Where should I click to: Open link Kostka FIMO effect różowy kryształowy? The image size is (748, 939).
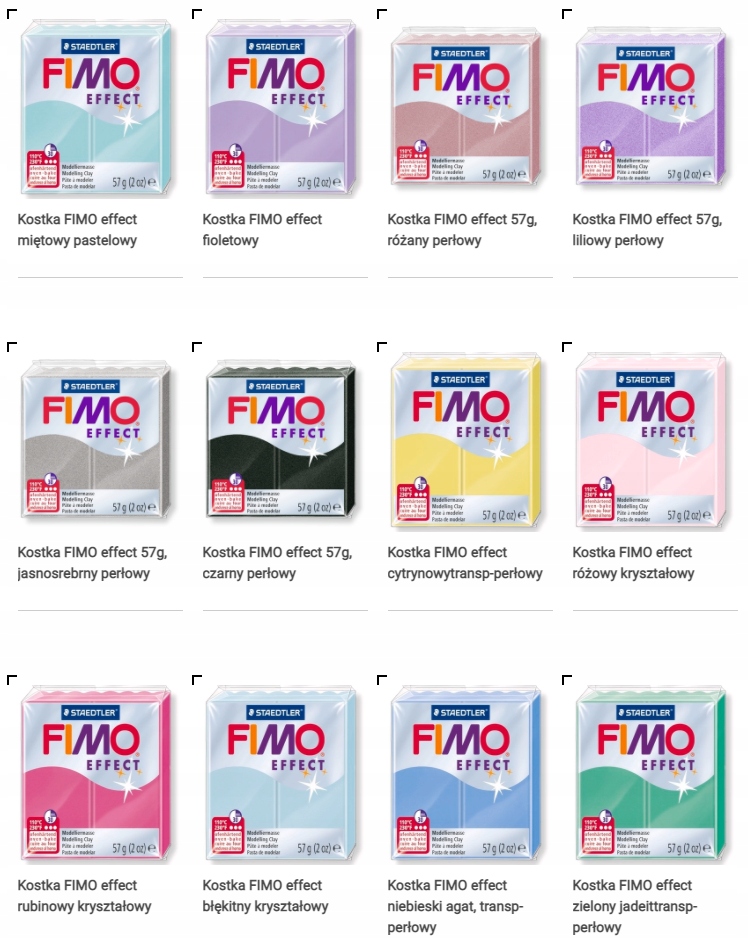point(634,563)
